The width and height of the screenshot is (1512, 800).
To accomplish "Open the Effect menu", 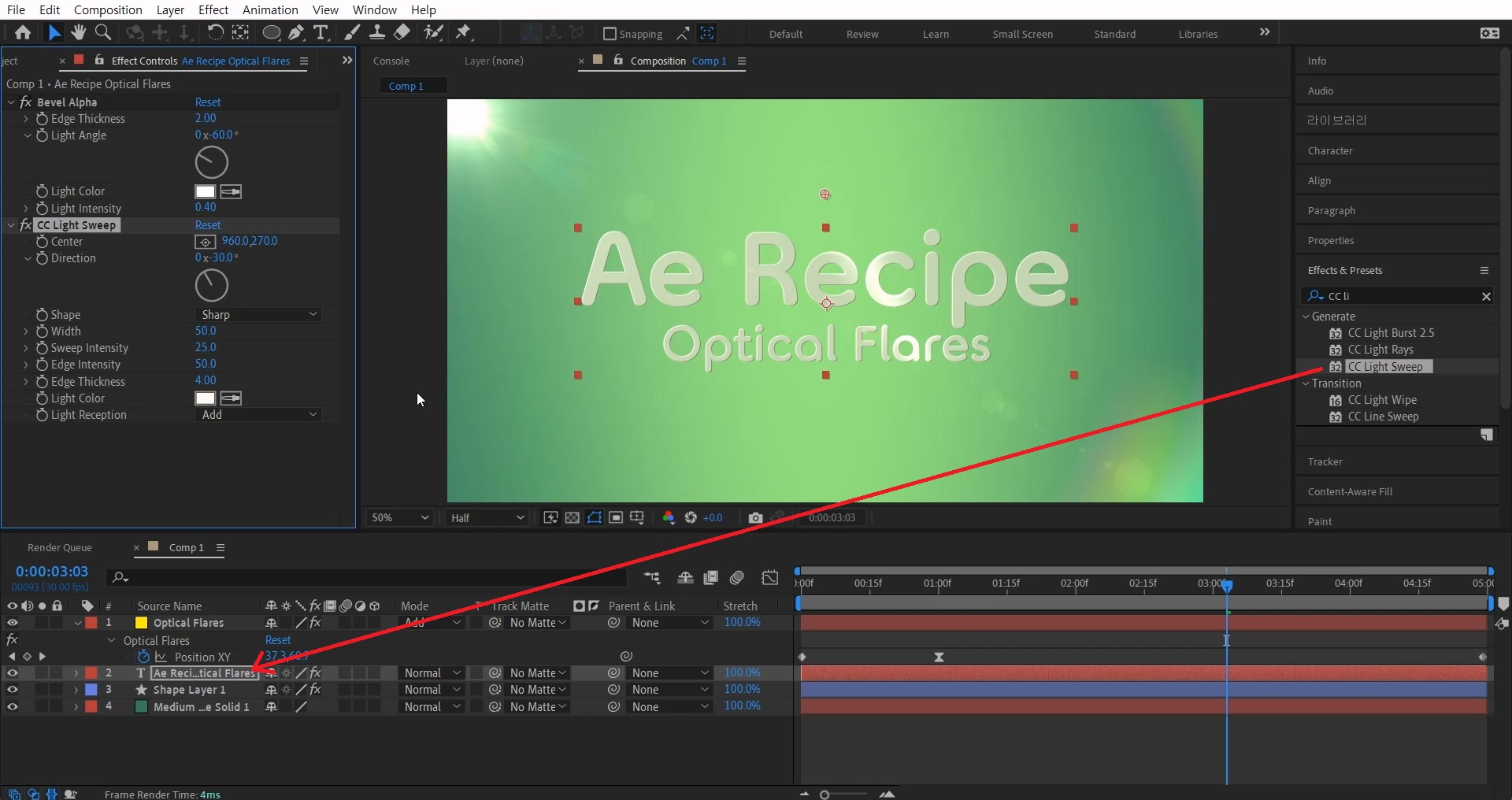I will coord(213,9).
